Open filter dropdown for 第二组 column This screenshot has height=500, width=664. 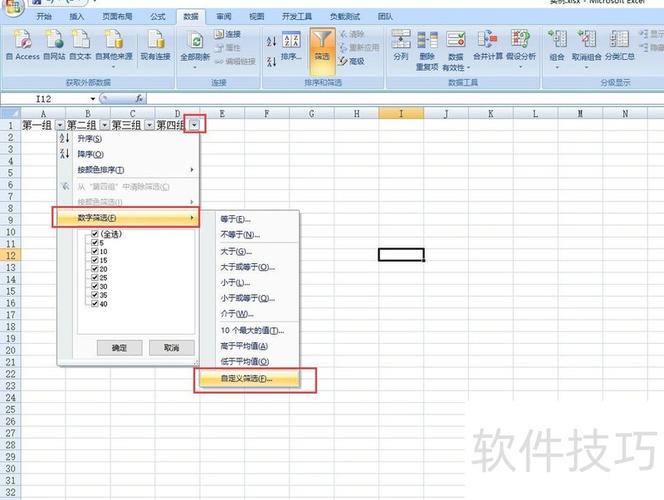tap(104, 125)
